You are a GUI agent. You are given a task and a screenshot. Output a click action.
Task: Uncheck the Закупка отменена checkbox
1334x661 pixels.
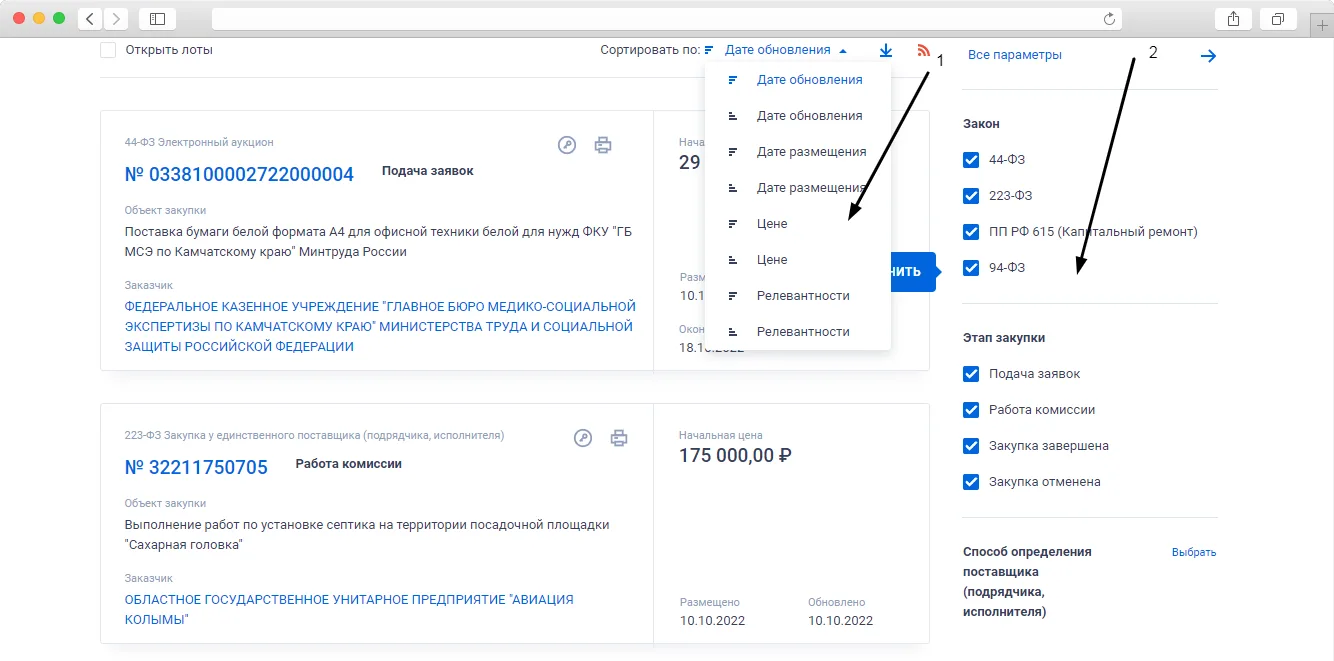[970, 482]
